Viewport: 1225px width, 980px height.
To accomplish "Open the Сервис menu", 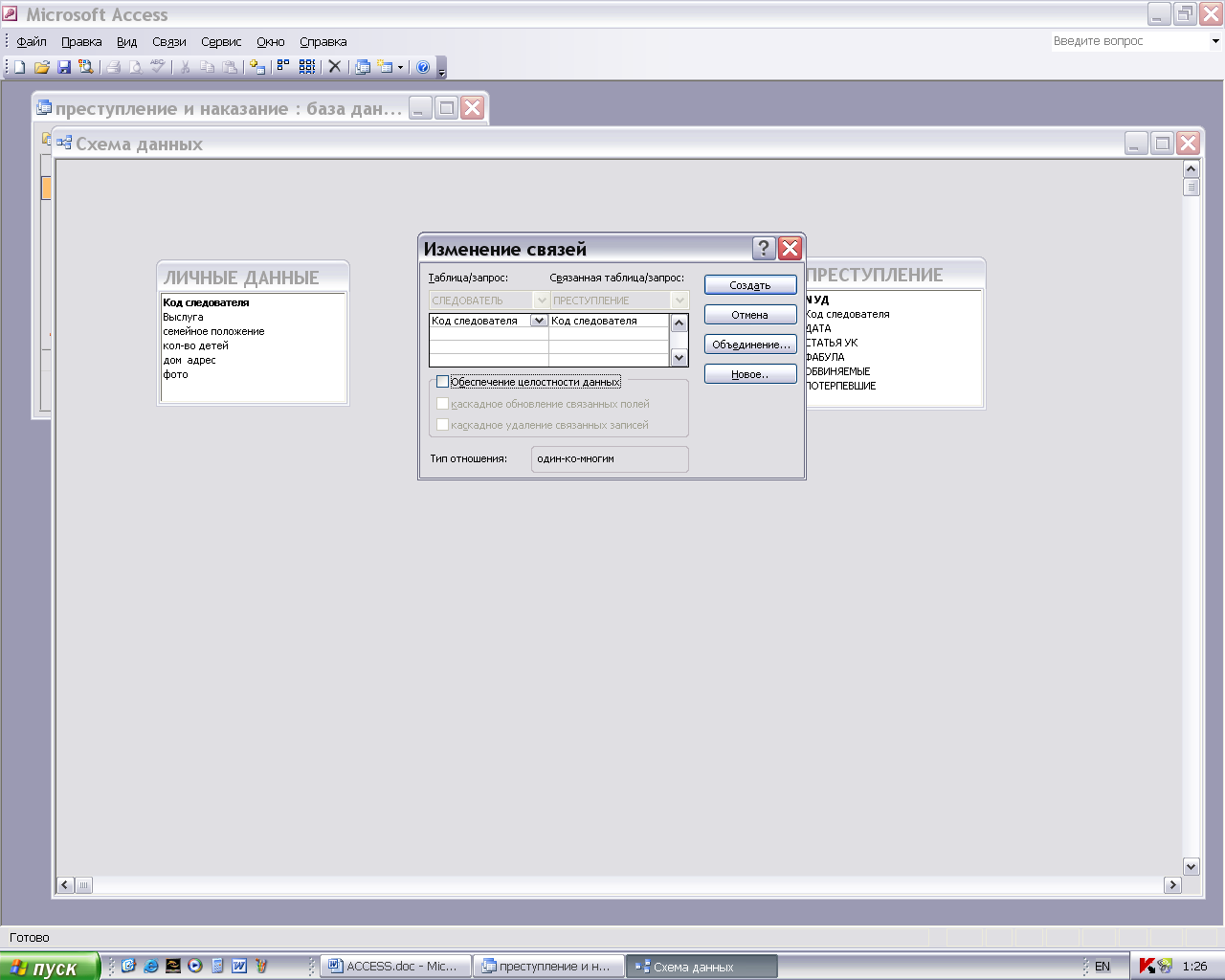I will [221, 42].
